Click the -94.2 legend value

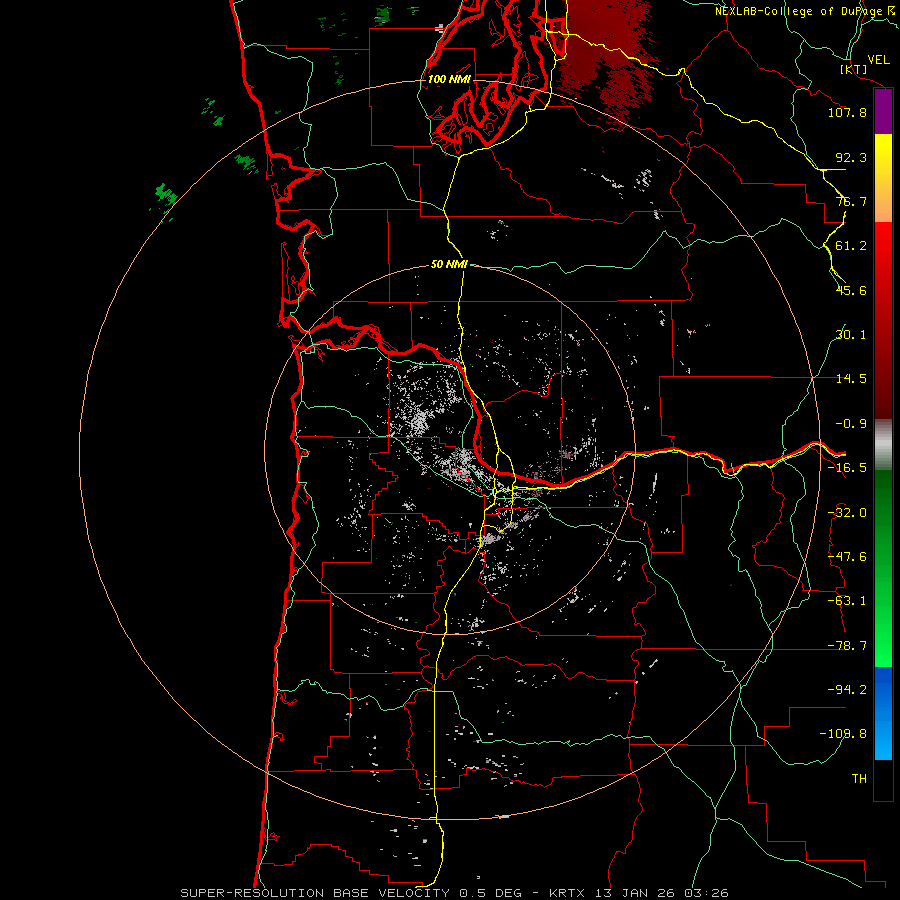point(847,690)
